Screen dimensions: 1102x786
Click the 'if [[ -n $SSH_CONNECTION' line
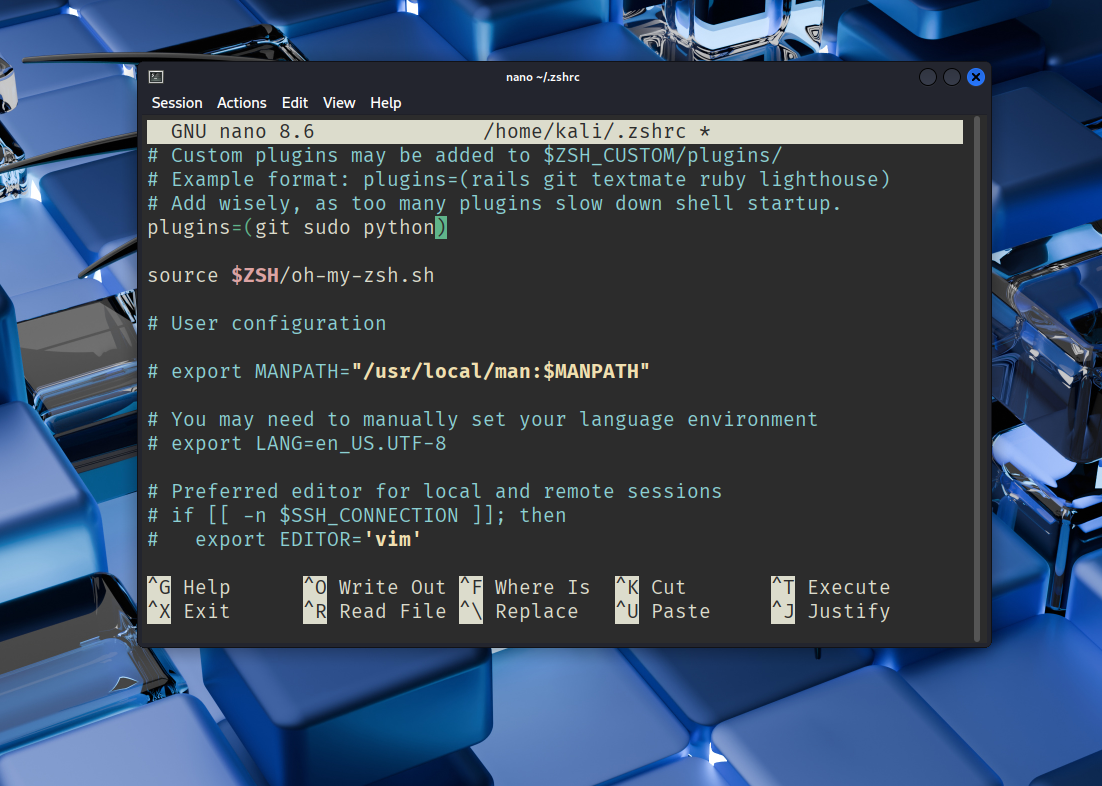coord(357,515)
